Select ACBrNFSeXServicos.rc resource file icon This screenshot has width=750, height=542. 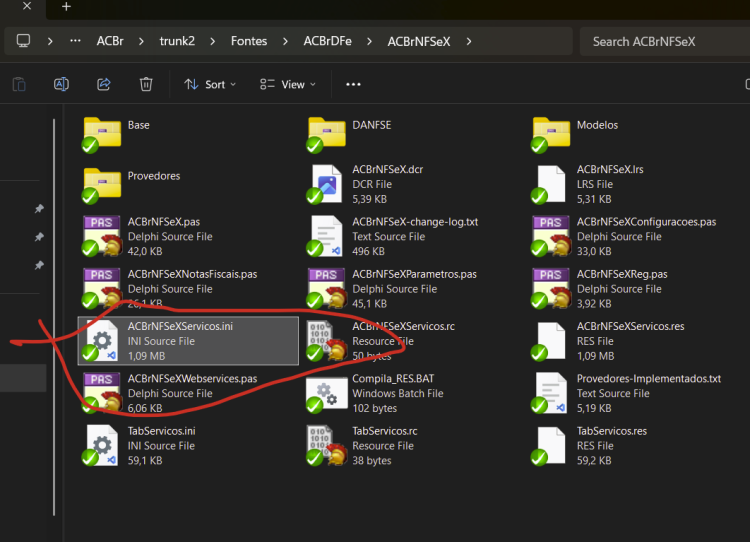[x=326, y=341]
